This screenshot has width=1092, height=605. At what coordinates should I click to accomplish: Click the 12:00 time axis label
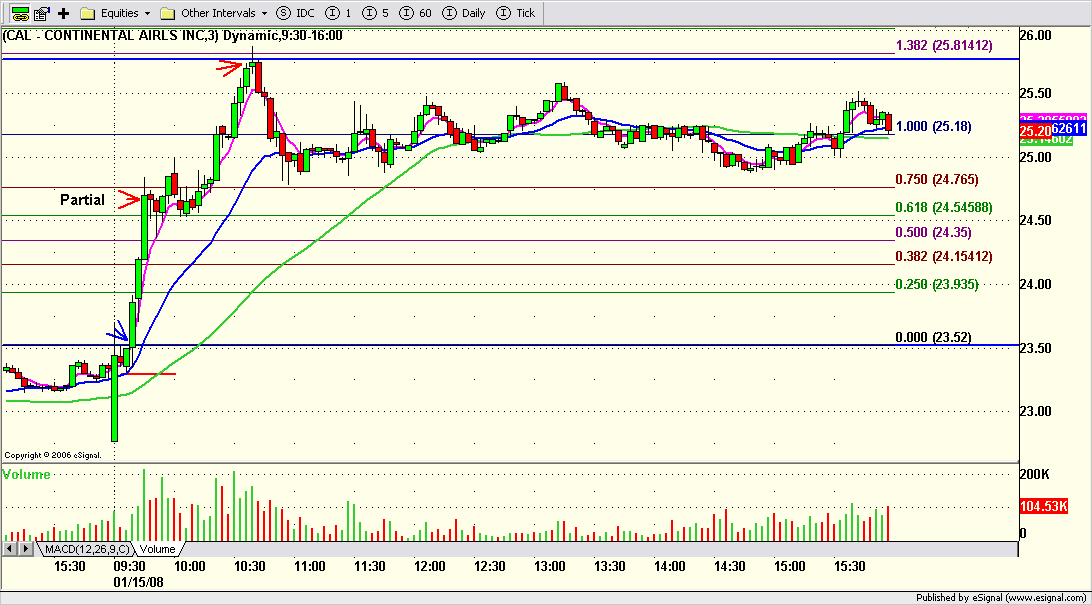click(x=430, y=566)
